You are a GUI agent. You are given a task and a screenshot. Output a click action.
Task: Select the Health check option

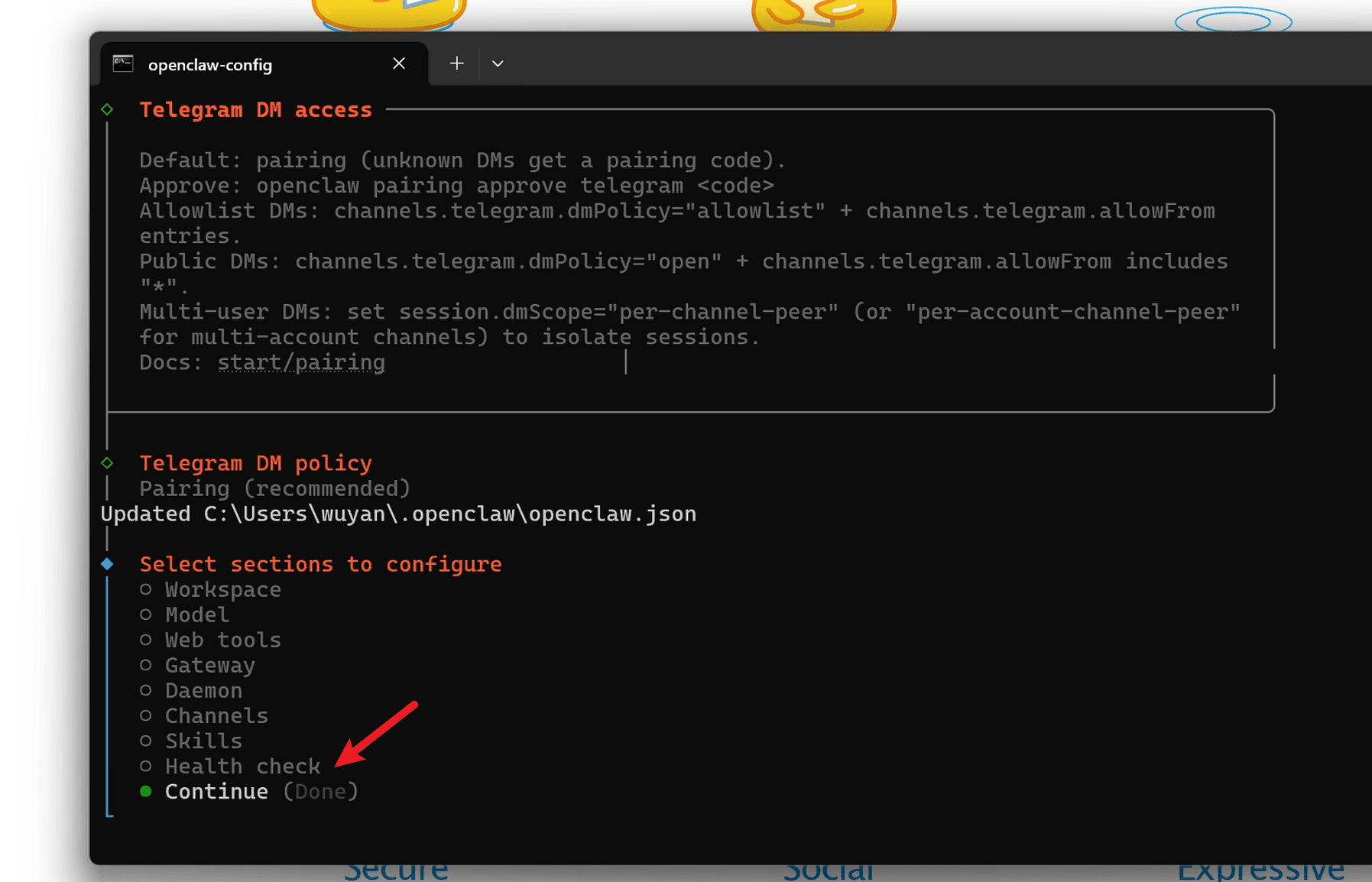coord(242,766)
